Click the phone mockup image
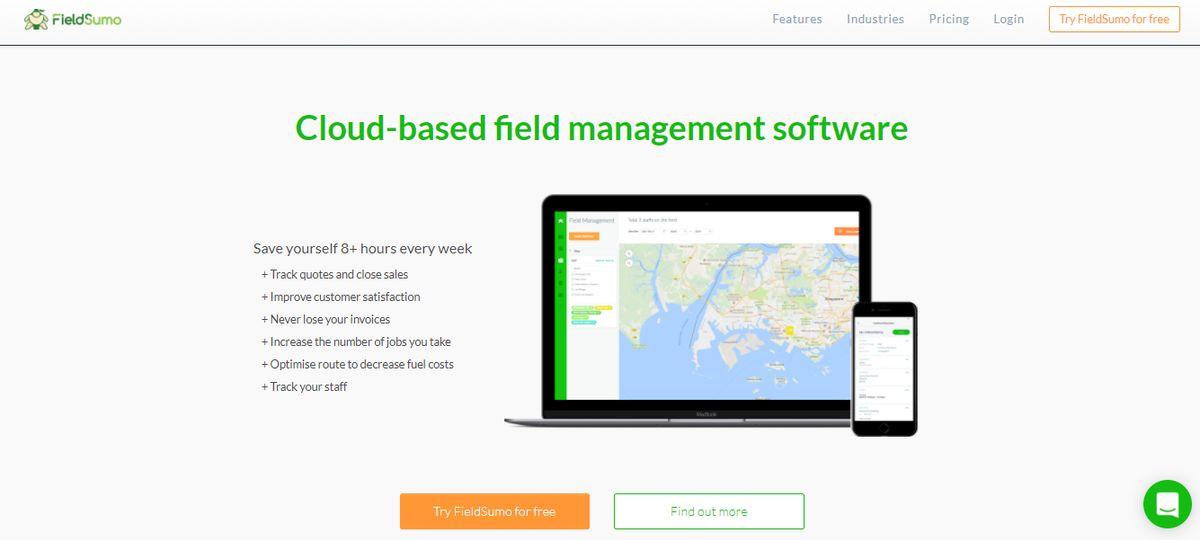 (884, 368)
